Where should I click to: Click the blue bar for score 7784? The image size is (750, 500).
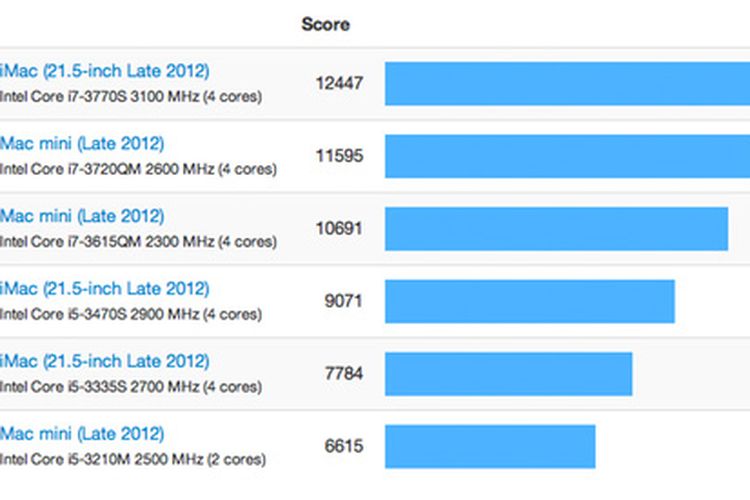point(508,374)
